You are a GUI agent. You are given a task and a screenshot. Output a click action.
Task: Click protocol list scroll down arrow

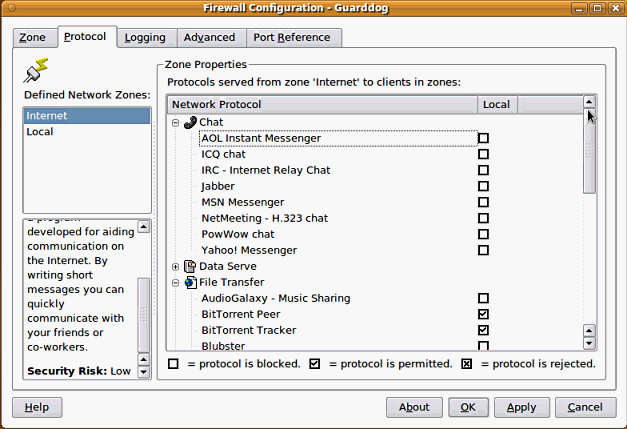589,344
